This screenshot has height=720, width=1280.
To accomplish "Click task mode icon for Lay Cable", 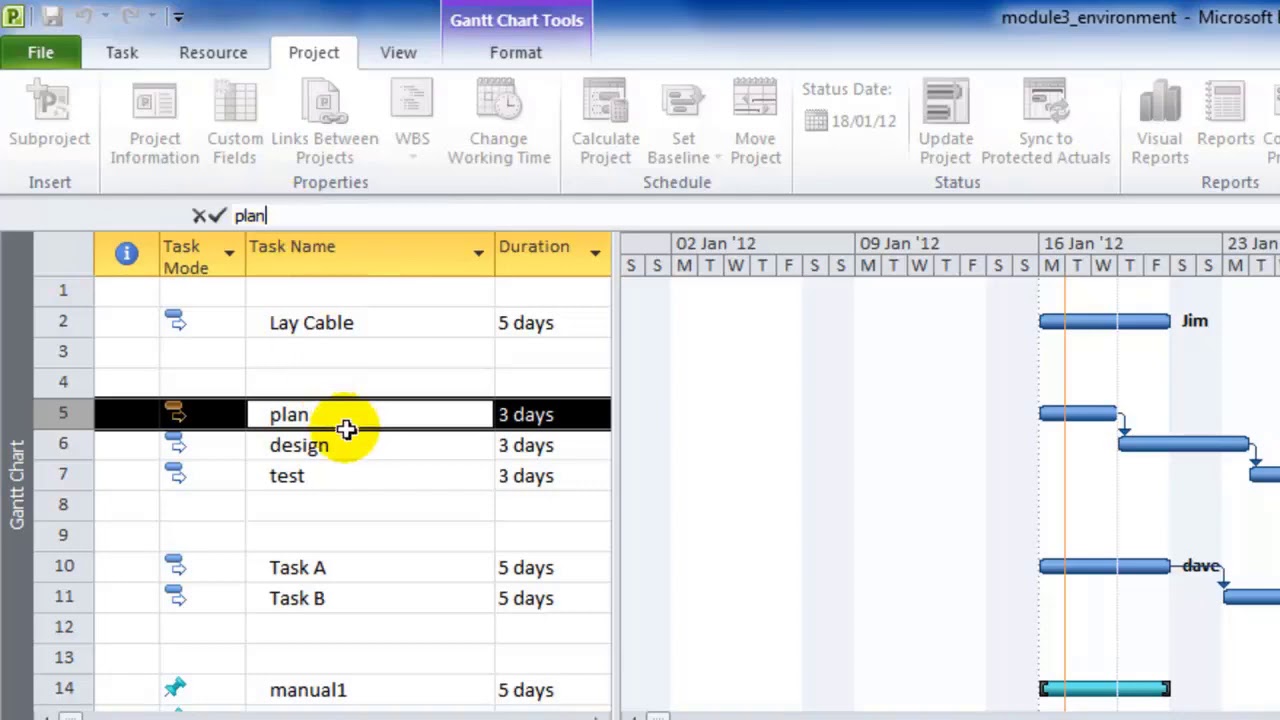I will [x=175, y=320].
